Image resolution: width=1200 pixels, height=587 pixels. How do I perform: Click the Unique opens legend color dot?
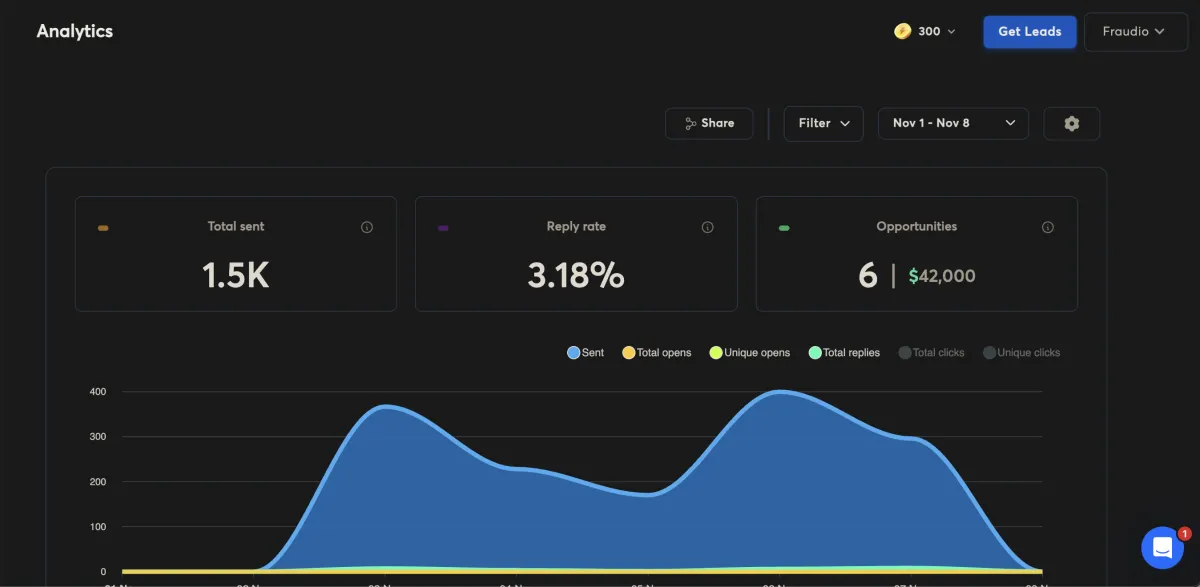point(716,352)
